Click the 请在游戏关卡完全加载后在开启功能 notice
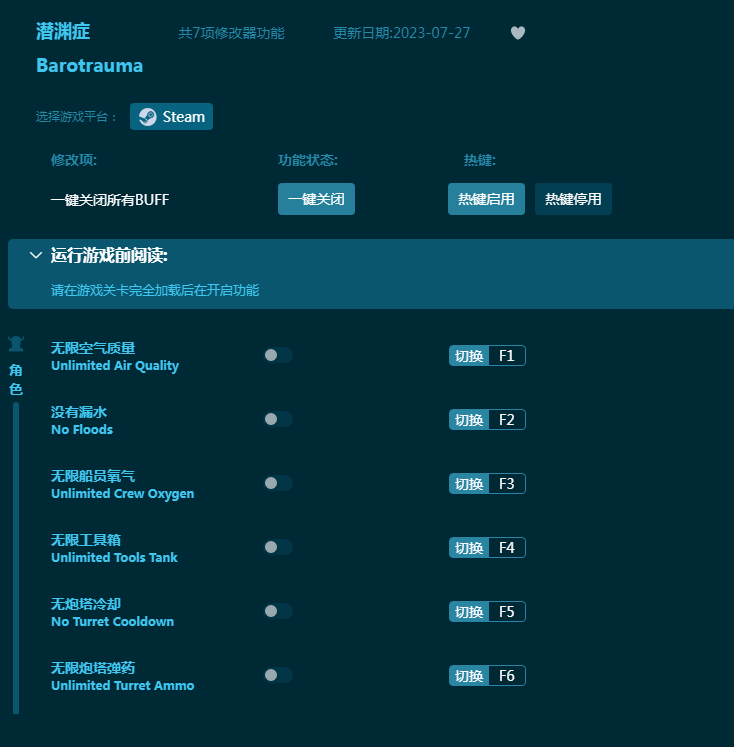The width and height of the screenshot is (734, 747). [x=155, y=290]
